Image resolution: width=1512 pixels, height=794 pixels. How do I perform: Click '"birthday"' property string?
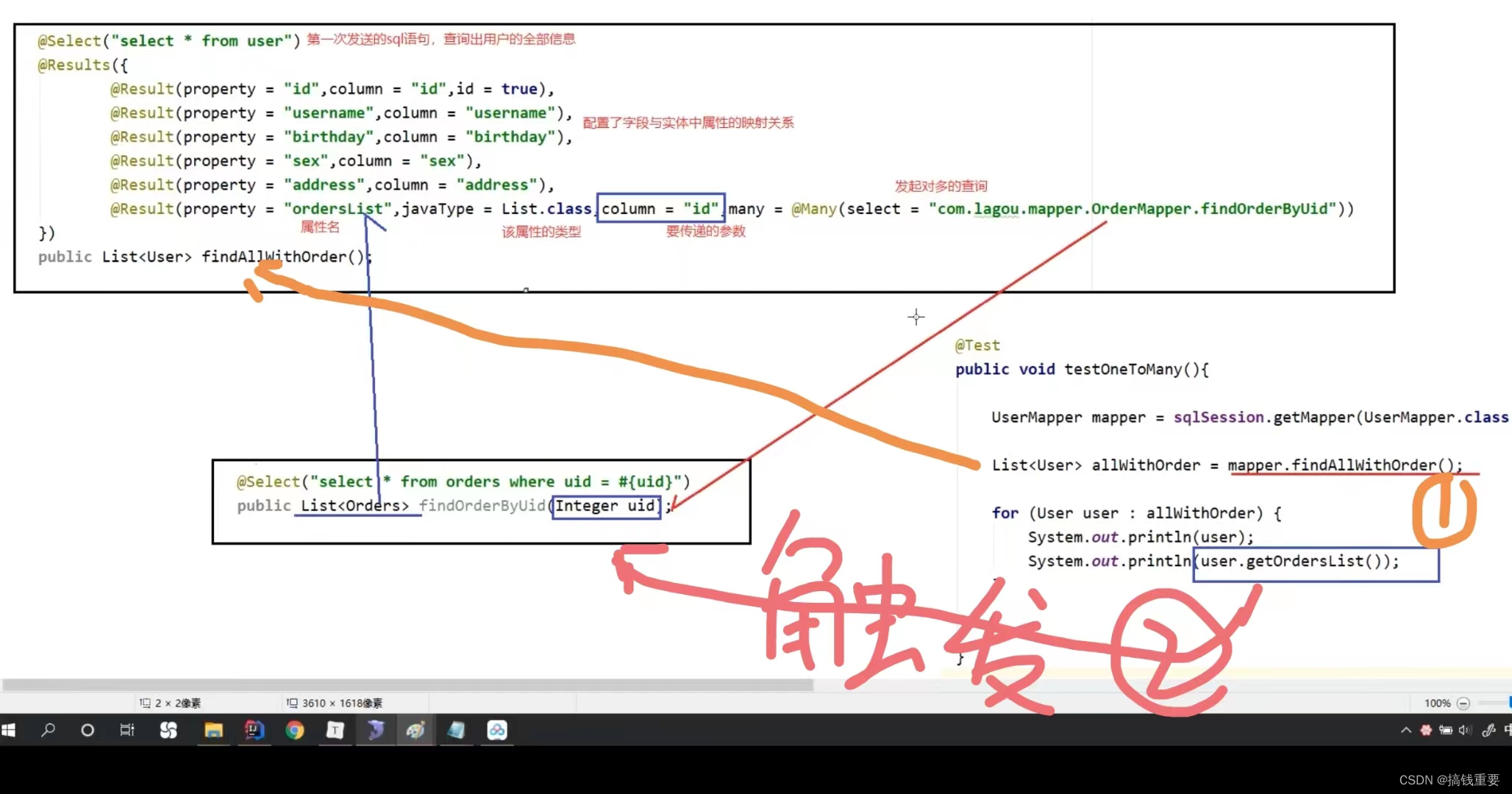329,137
